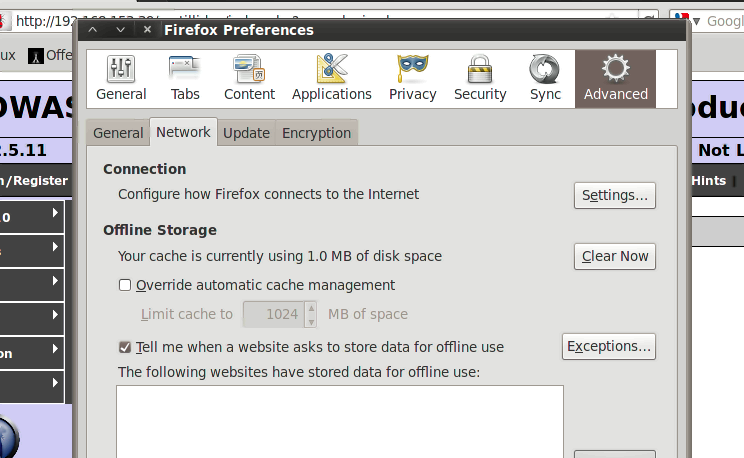744x458 pixels.
Task: Switch to the Tabs preferences pane
Action: click(185, 78)
